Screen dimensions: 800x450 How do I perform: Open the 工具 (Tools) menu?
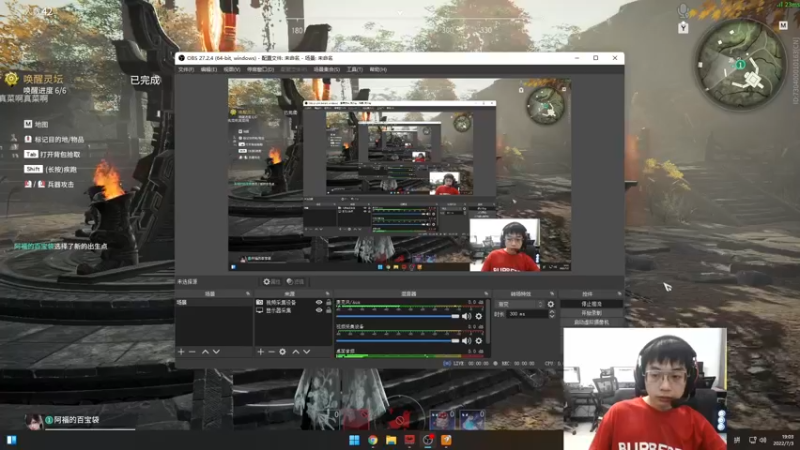click(x=355, y=69)
